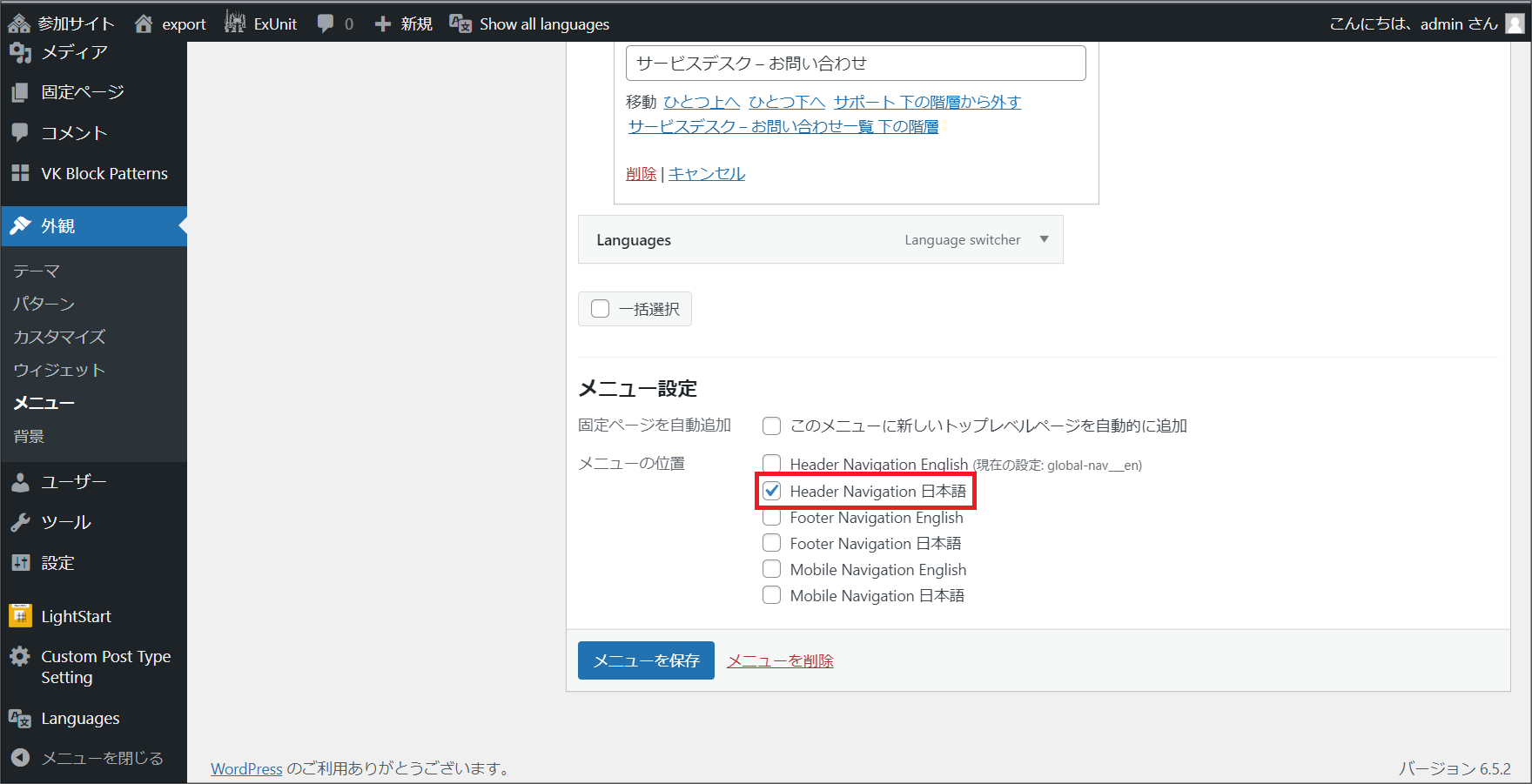Click the plus icon for 新規
This screenshot has width=1532, height=784.
coord(382,24)
